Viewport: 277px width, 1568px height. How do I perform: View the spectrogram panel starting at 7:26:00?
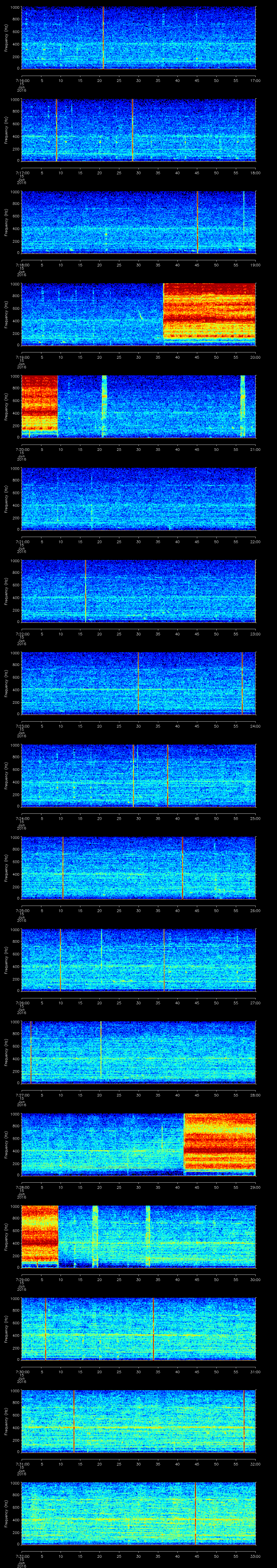tap(138, 960)
